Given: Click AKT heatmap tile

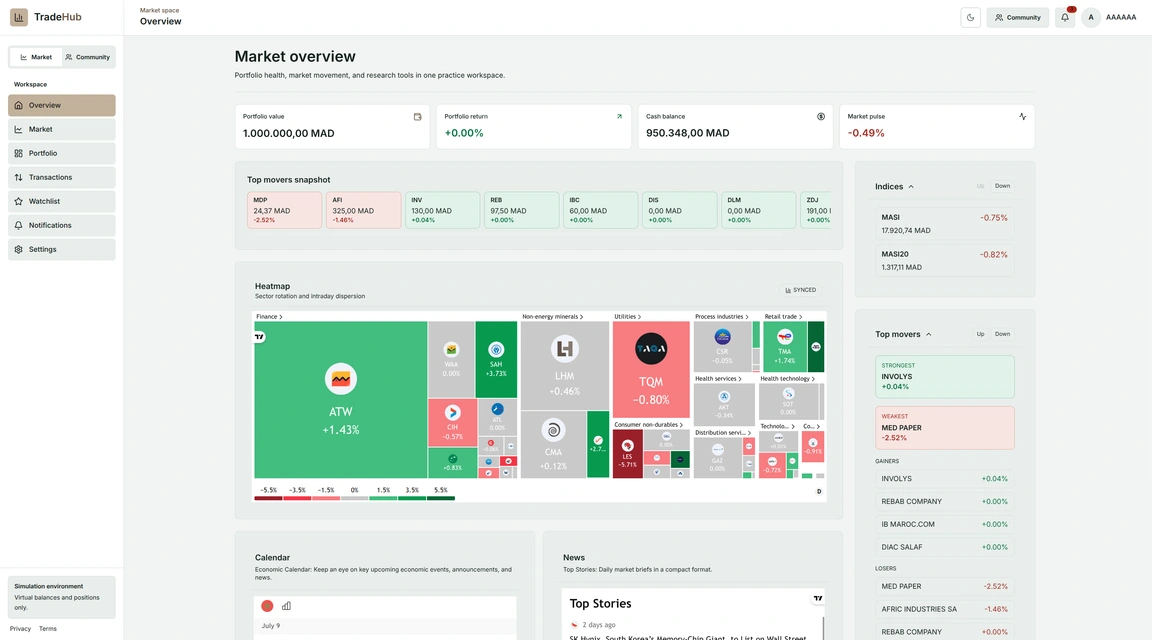Looking at the screenshot, I should pyautogui.click(x=724, y=404).
